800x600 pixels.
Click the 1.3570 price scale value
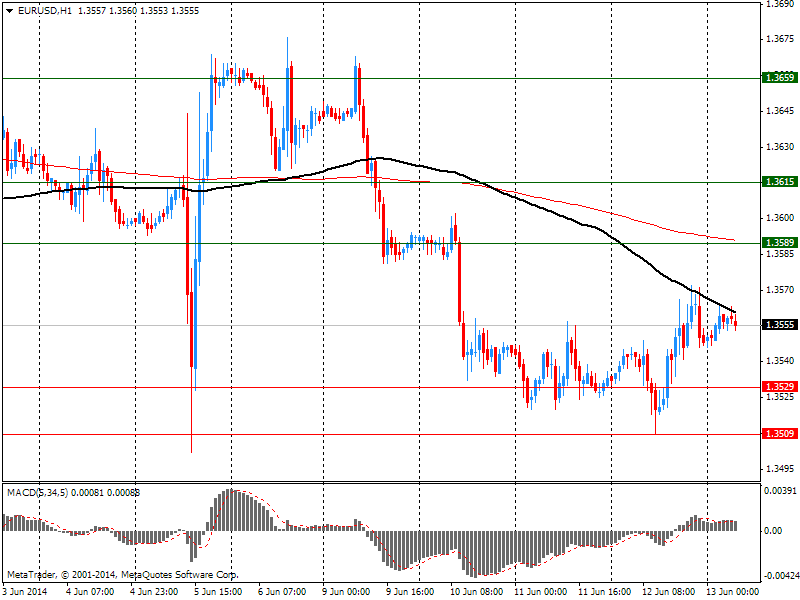781,290
